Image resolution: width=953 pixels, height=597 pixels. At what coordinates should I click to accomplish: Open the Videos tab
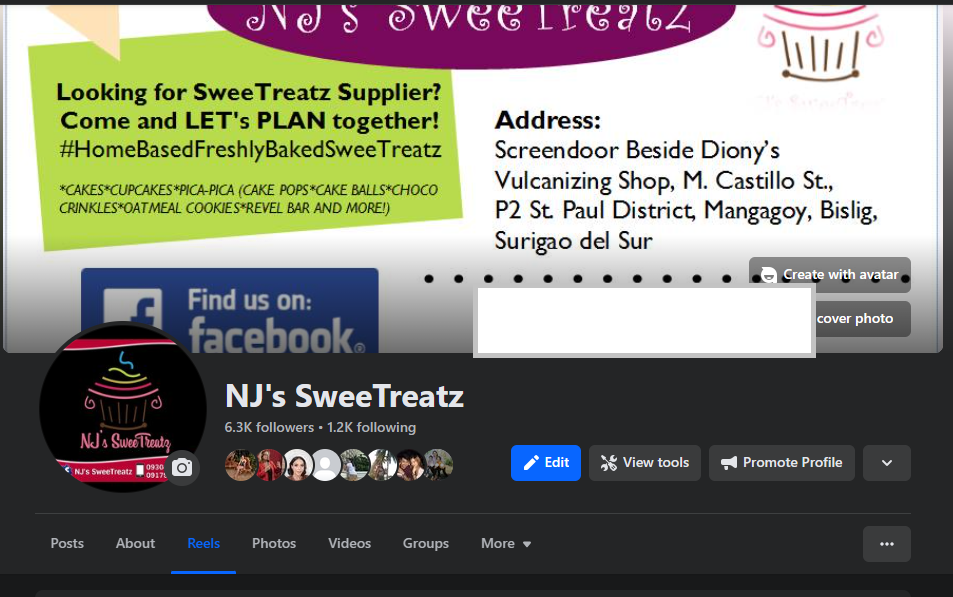tap(349, 544)
